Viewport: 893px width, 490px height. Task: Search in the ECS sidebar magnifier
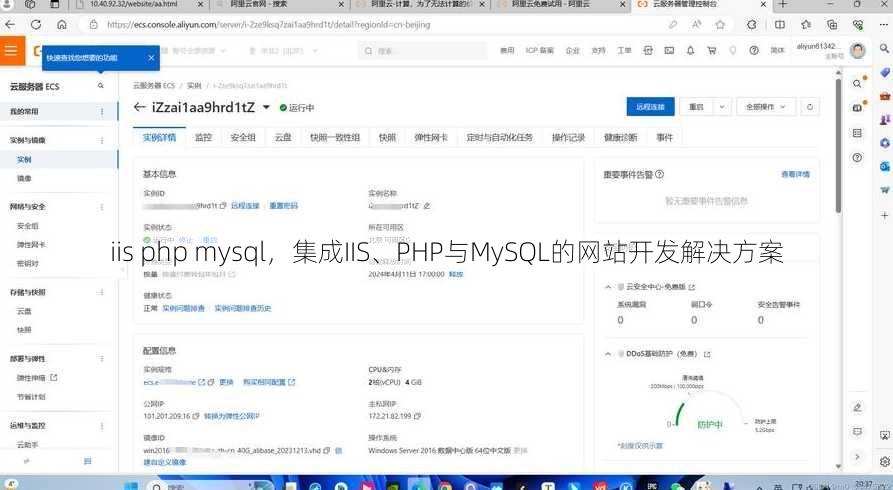point(101,86)
